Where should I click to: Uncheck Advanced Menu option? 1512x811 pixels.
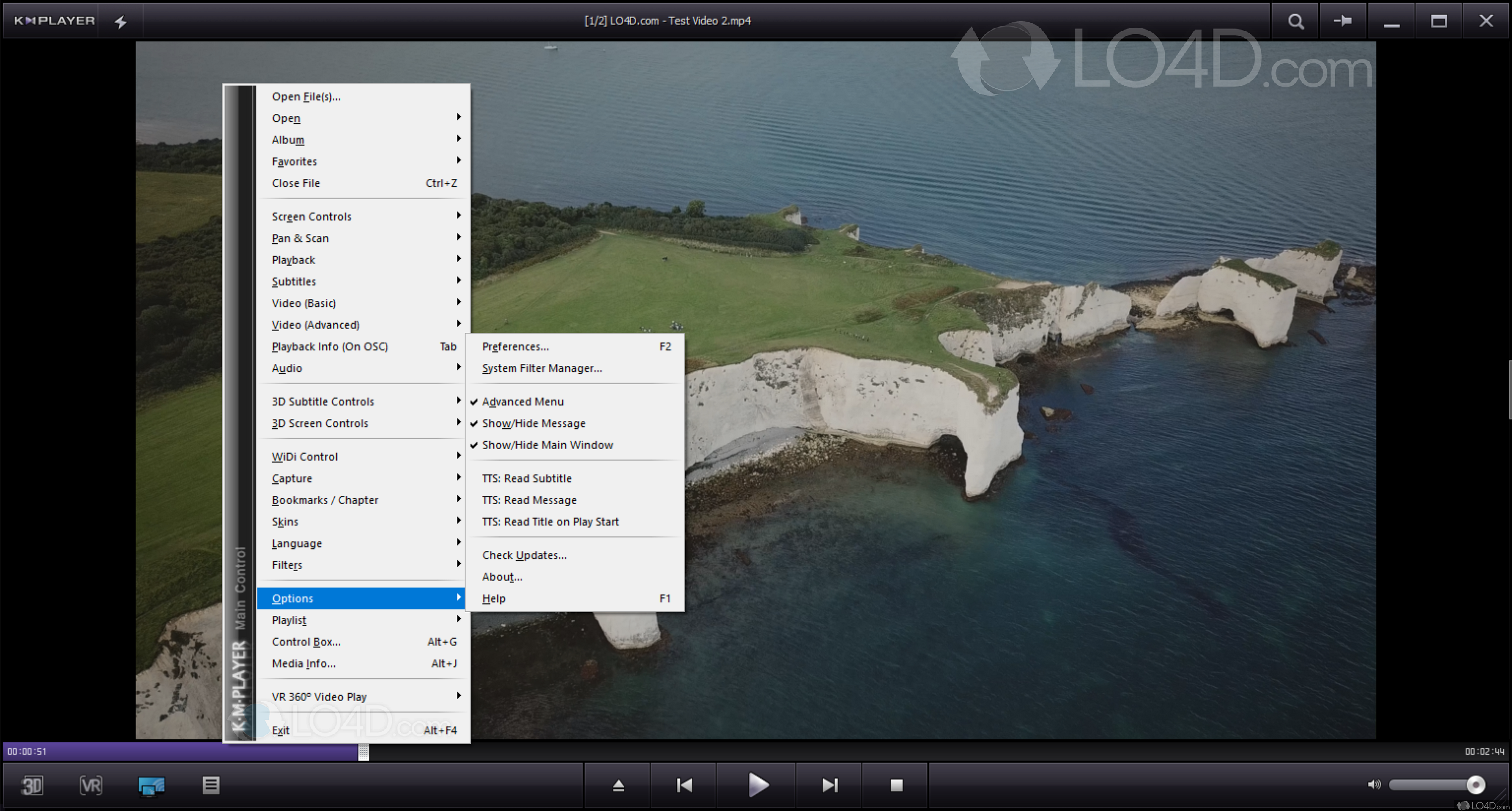[523, 402]
